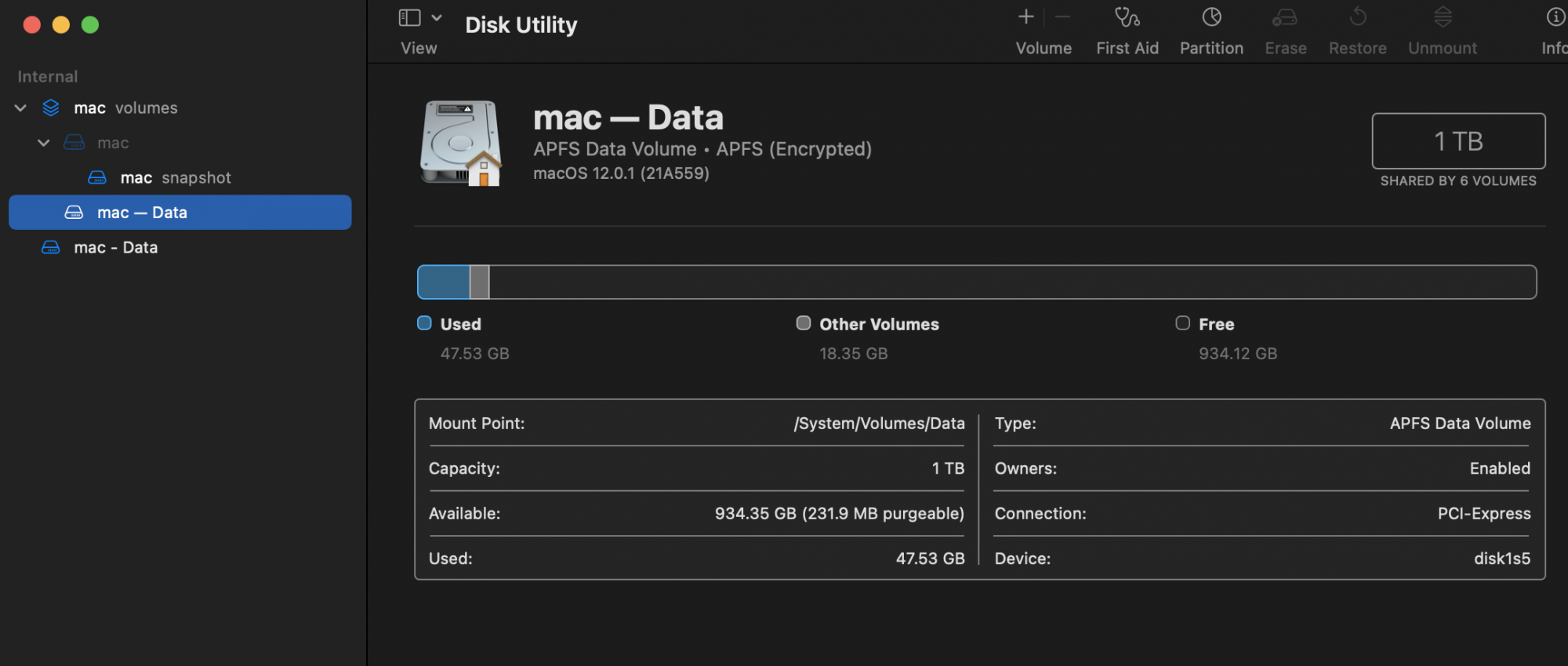Select the dimmed mac volume row
Screen dimensions: 1568x666
pos(180,143)
